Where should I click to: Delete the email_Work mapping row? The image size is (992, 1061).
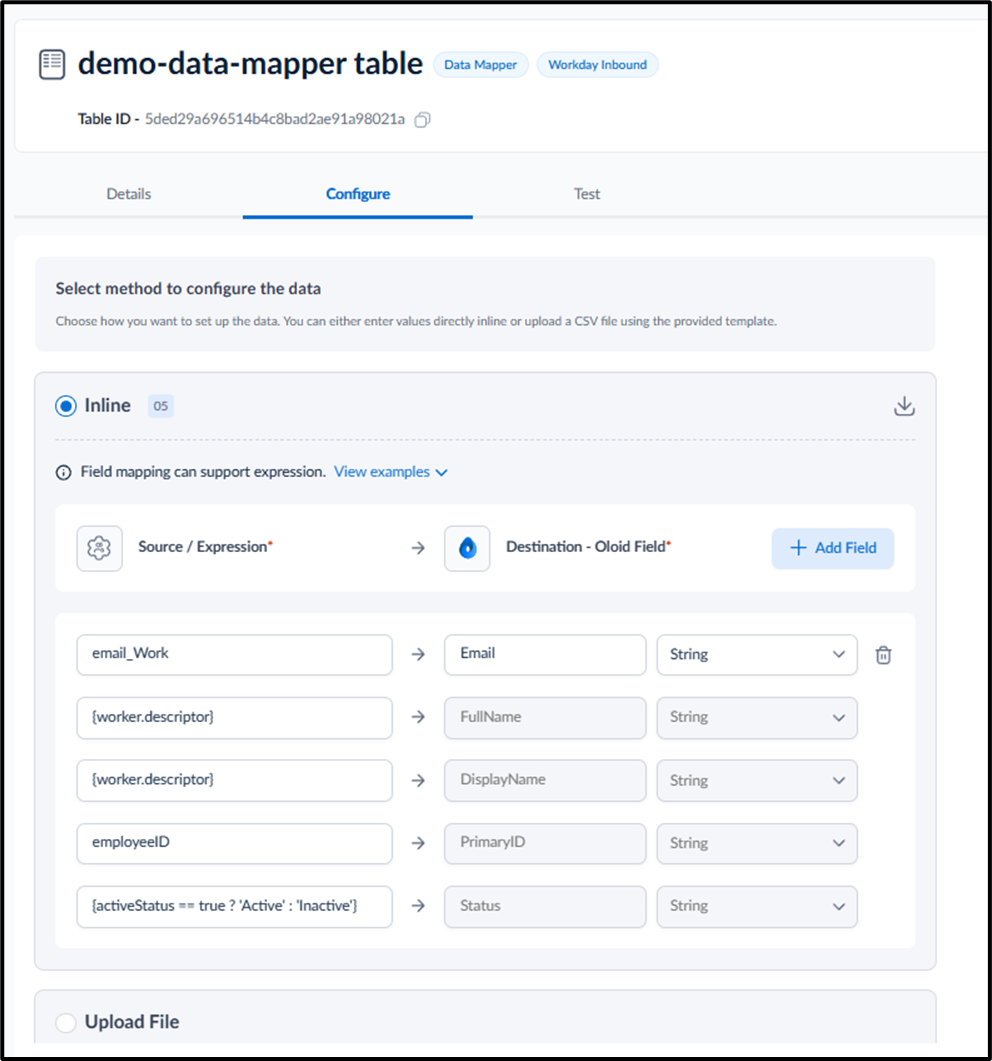tap(883, 655)
